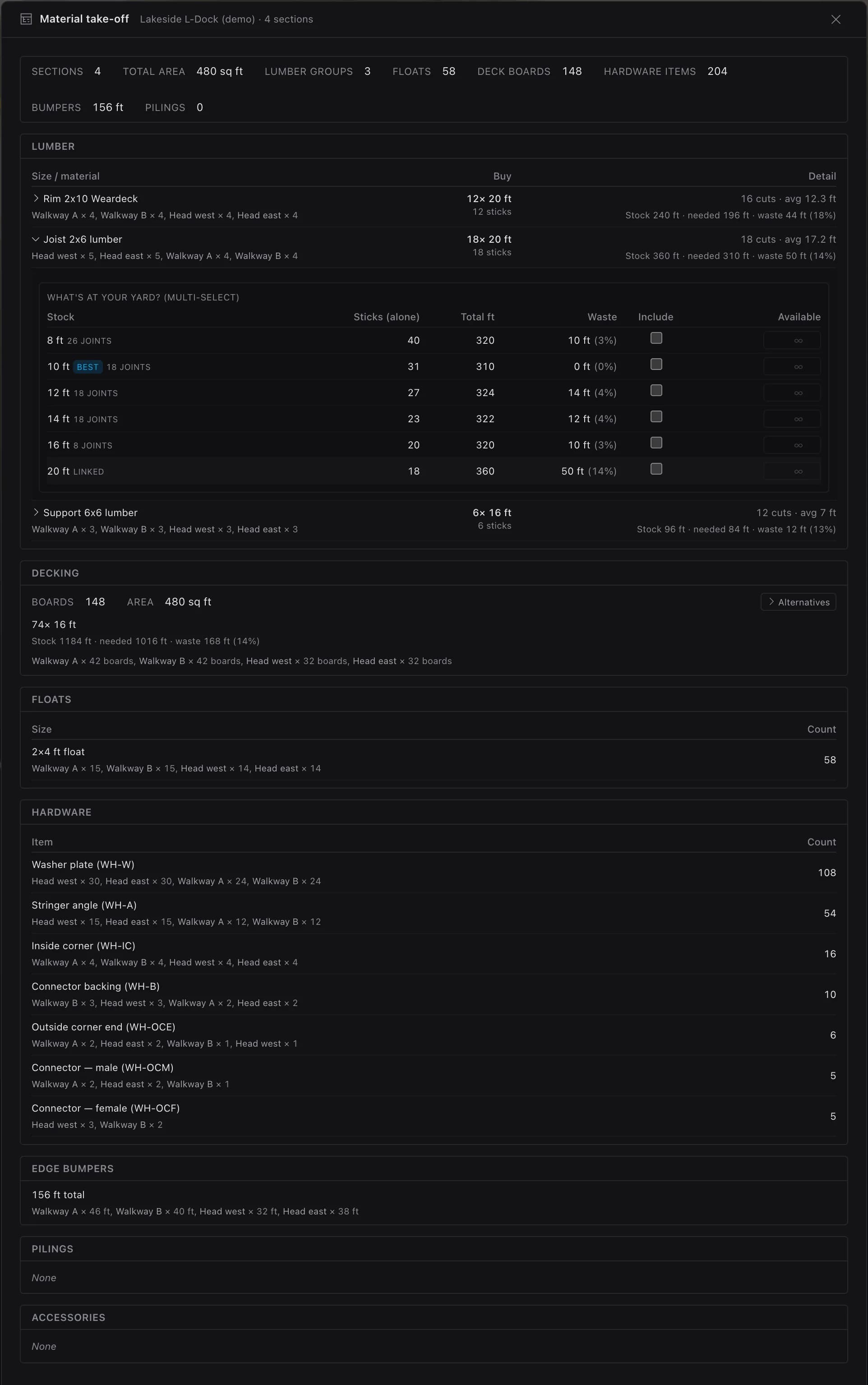Include 8 ft stock checkbox

(x=656, y=338)
